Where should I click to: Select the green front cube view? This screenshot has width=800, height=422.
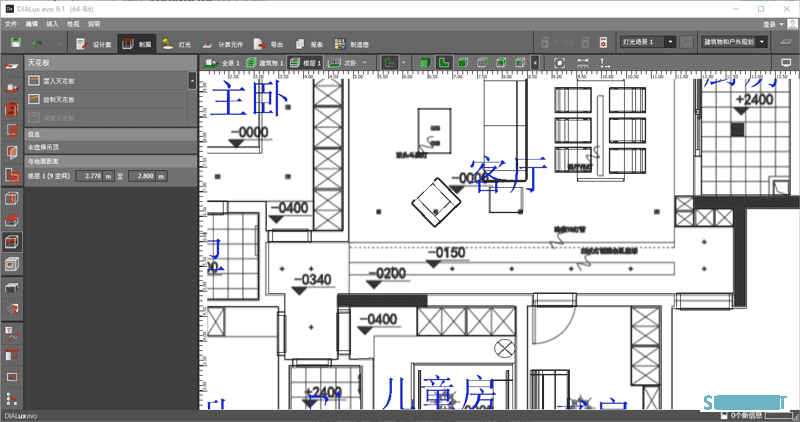pos(463,63)
